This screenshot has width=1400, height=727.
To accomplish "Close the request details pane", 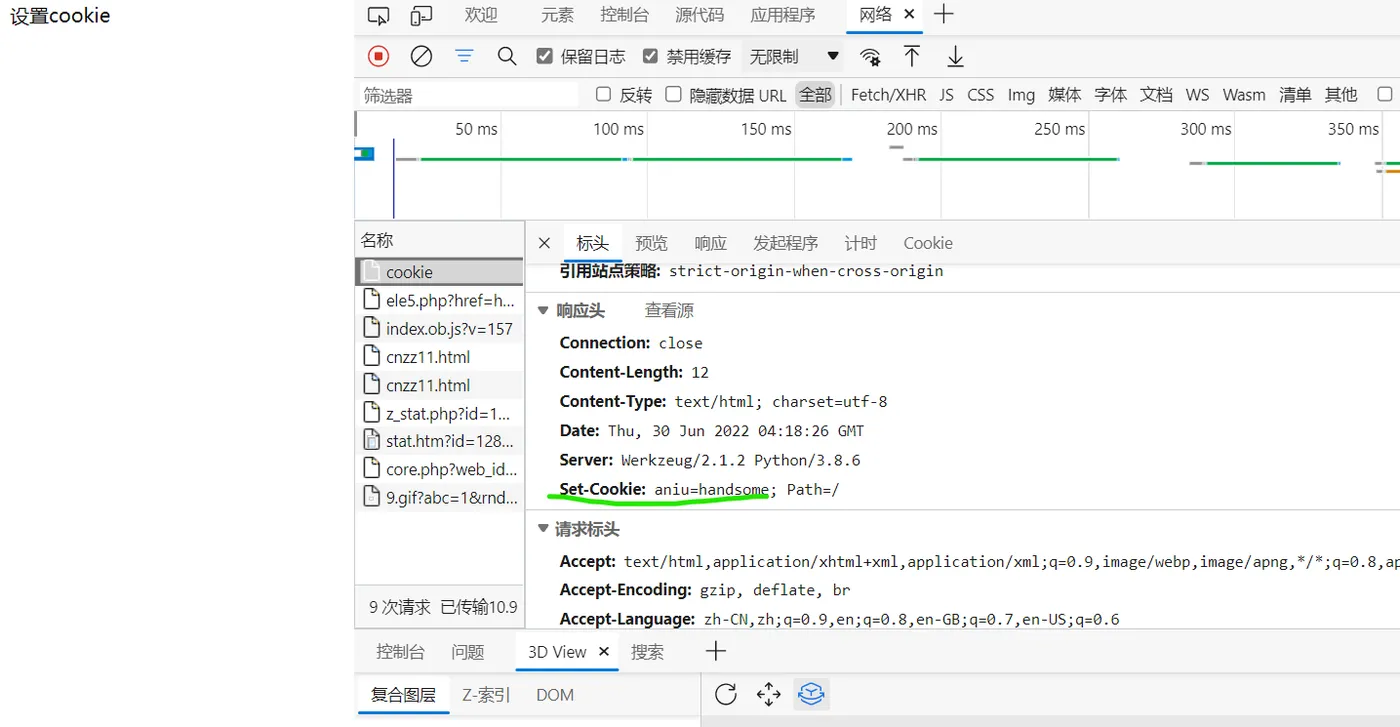I will [x=544, y=243].
